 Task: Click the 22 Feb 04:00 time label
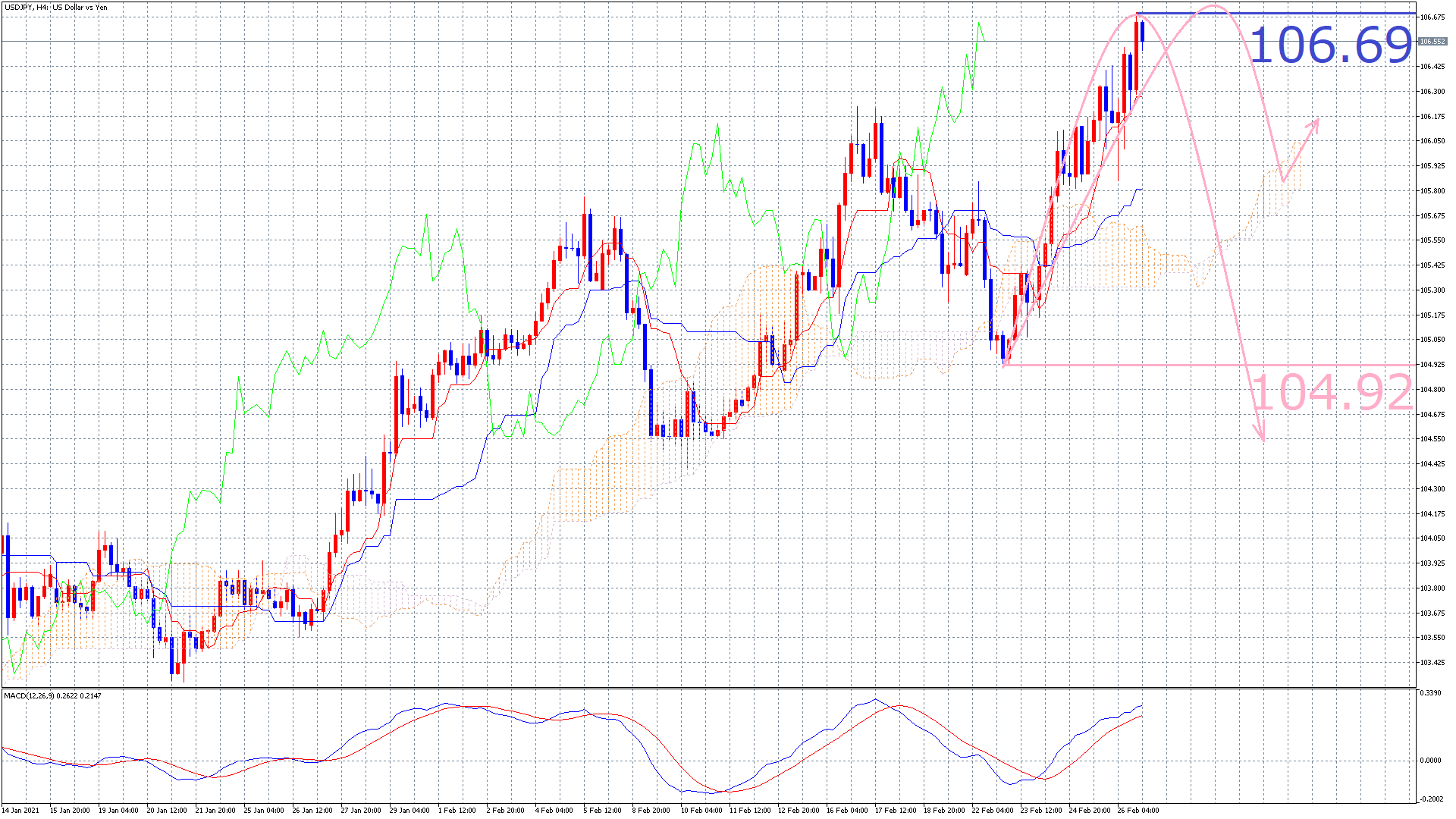tap(993, 810)
